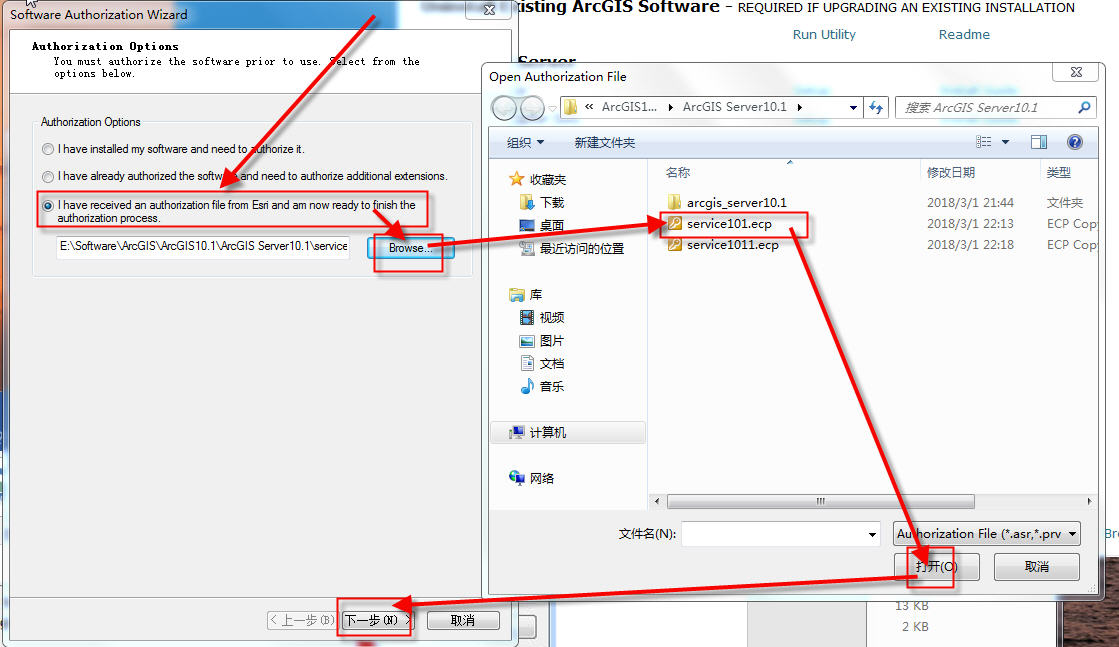Click the 2018/3/1 22:18 date cell

point(970,245)
